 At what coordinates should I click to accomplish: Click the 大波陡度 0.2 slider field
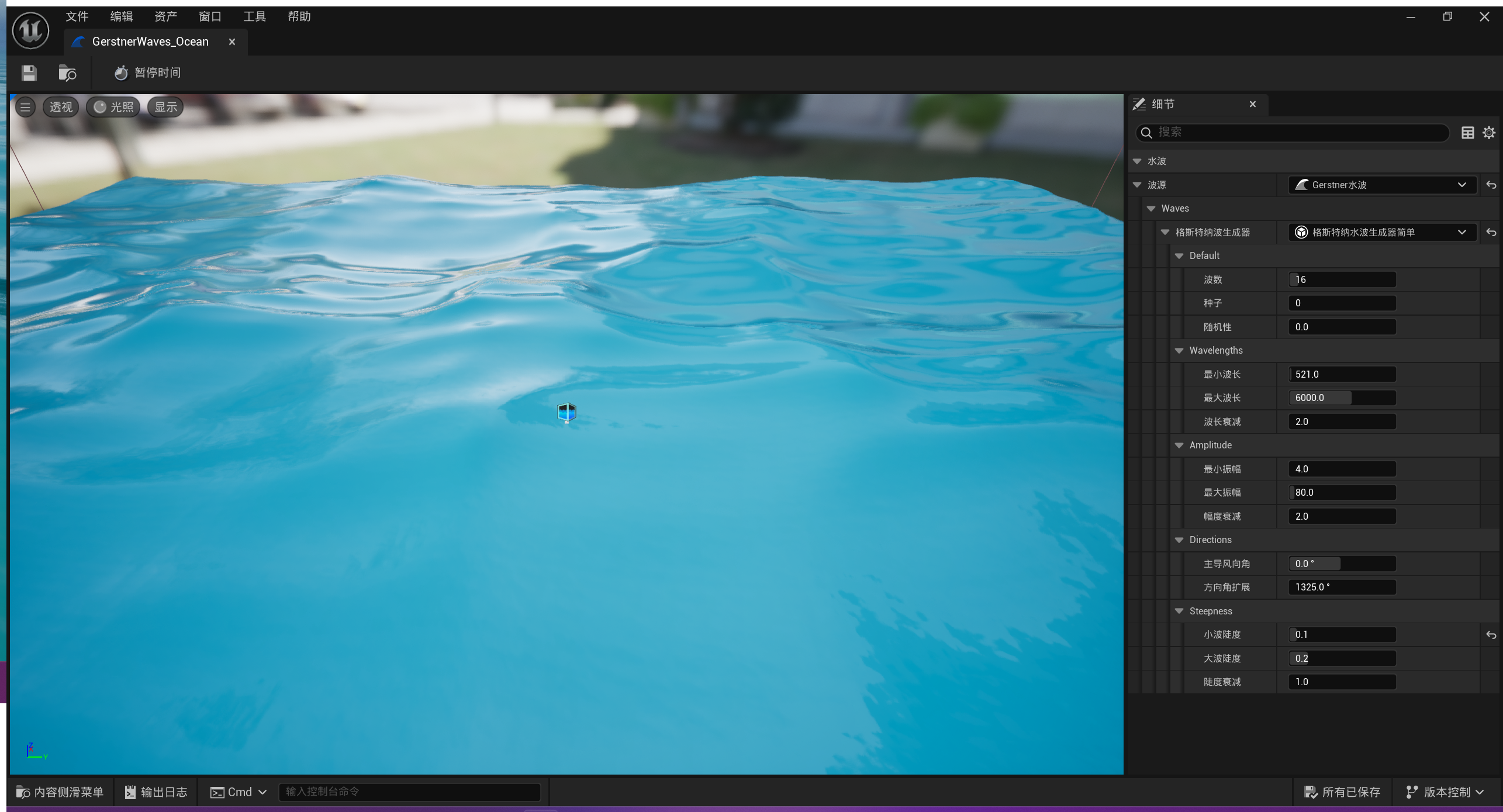pyautogui.click(x=1342, y=658)
